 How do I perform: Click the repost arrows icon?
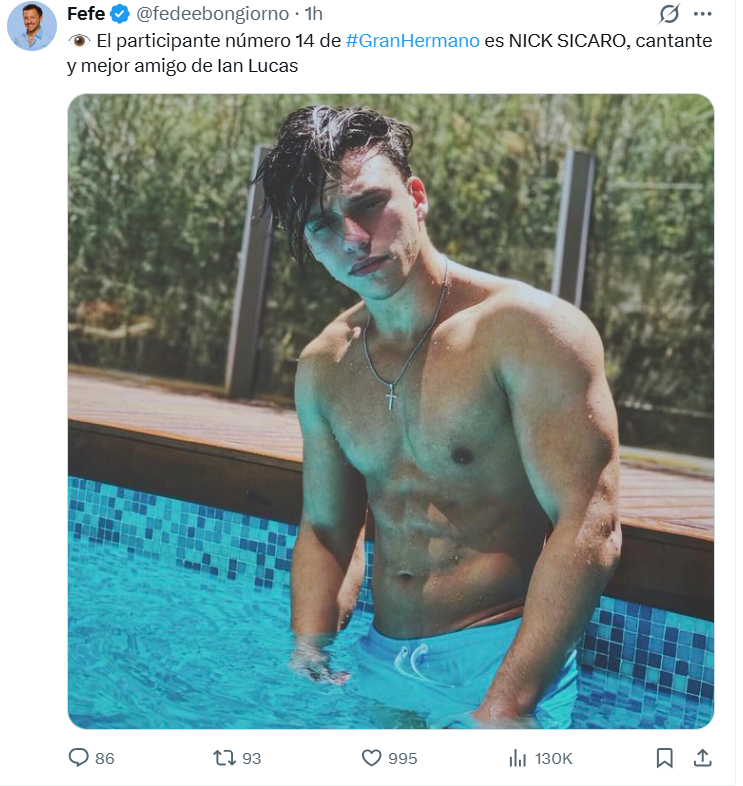(x=225, y=758)
